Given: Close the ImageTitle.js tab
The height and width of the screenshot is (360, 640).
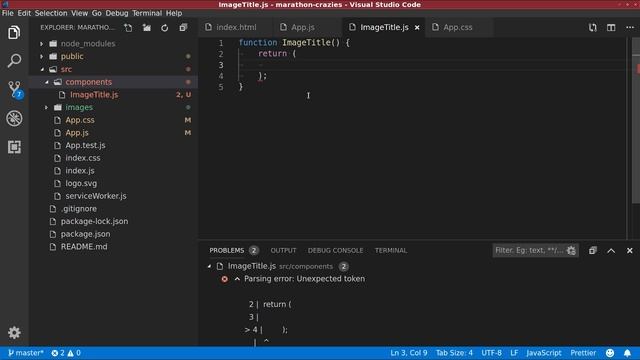Looking at the screenshot, I should click(x=417, y=28).
